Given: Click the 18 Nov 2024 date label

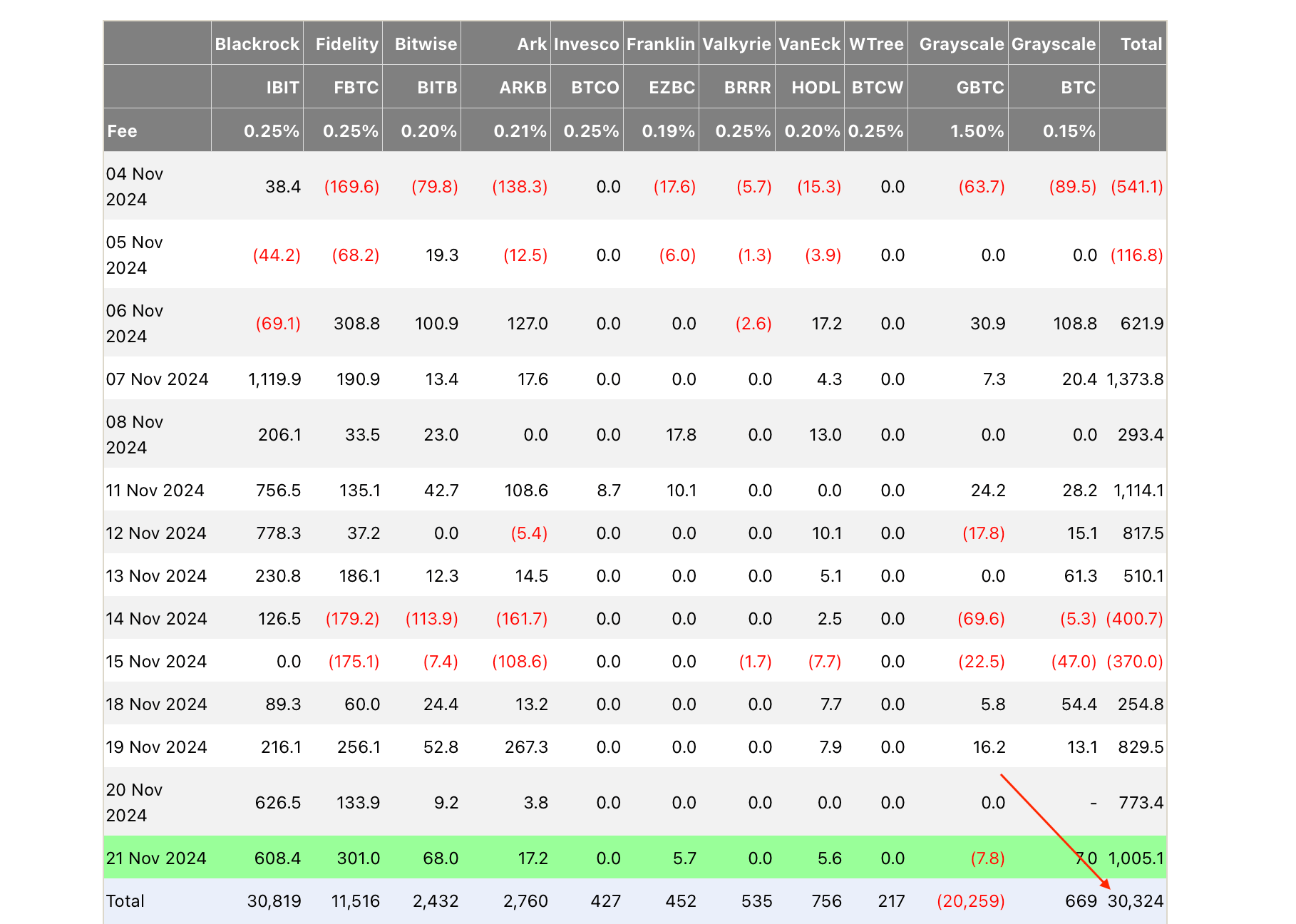Looking at the screenshot, I should coord(156,704).
